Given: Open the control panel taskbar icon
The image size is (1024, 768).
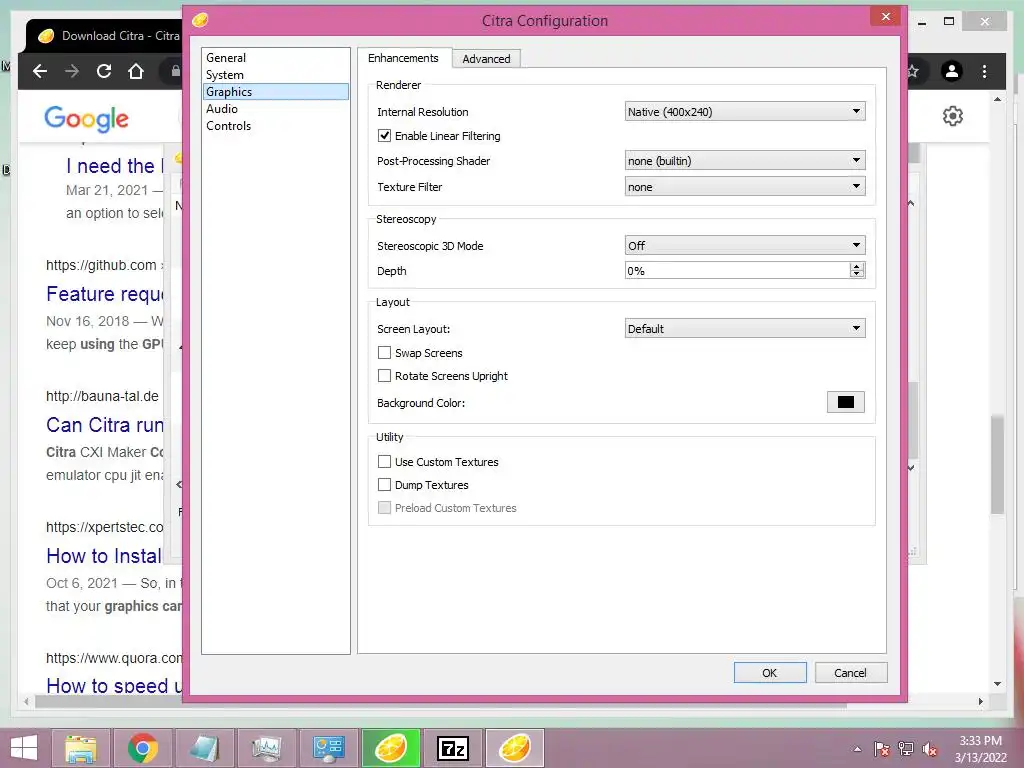Looking at the screenshot, I should click(x=328, y=748).
